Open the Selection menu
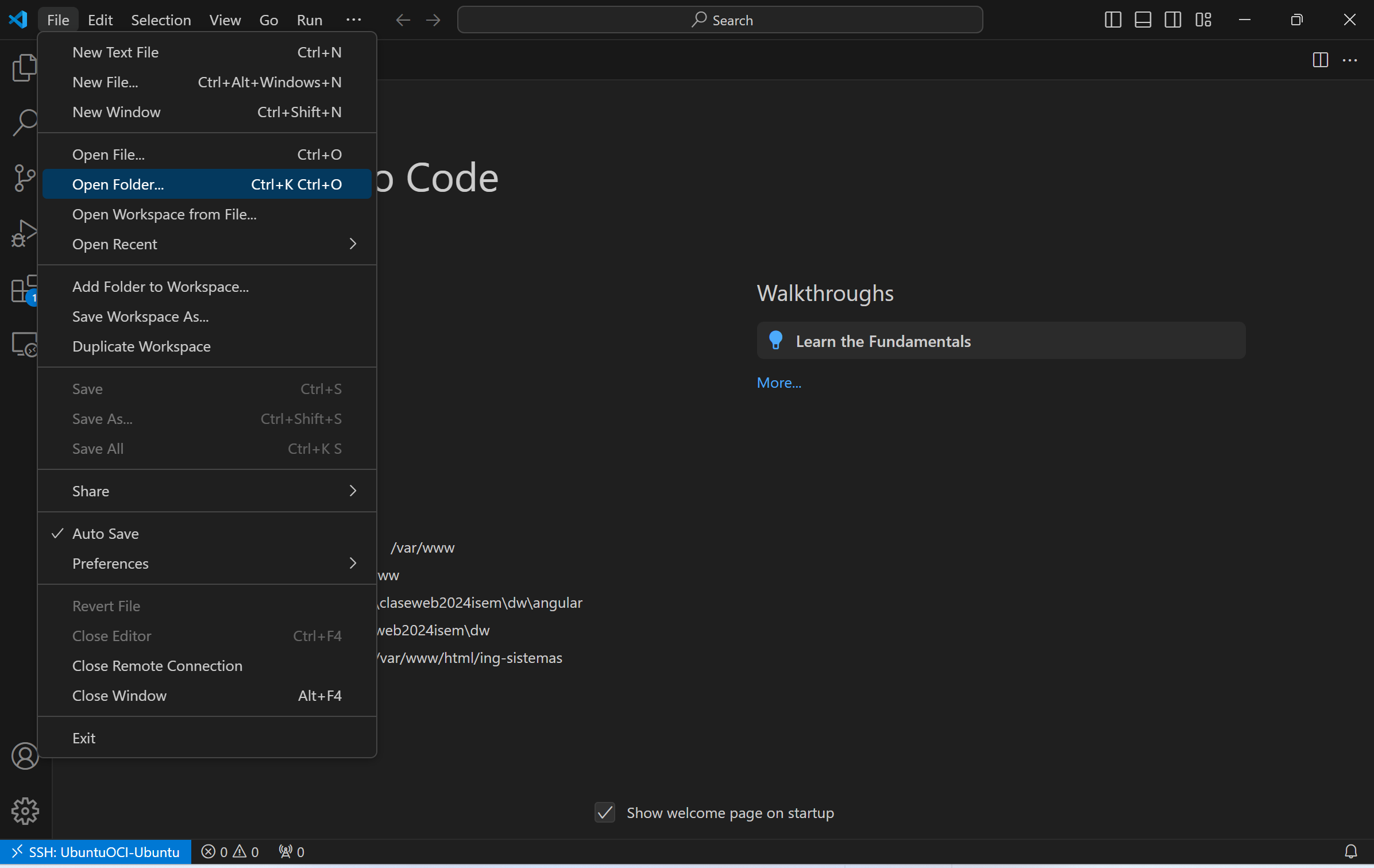This screenshot has height=868, width=1374. click(161, 20)
